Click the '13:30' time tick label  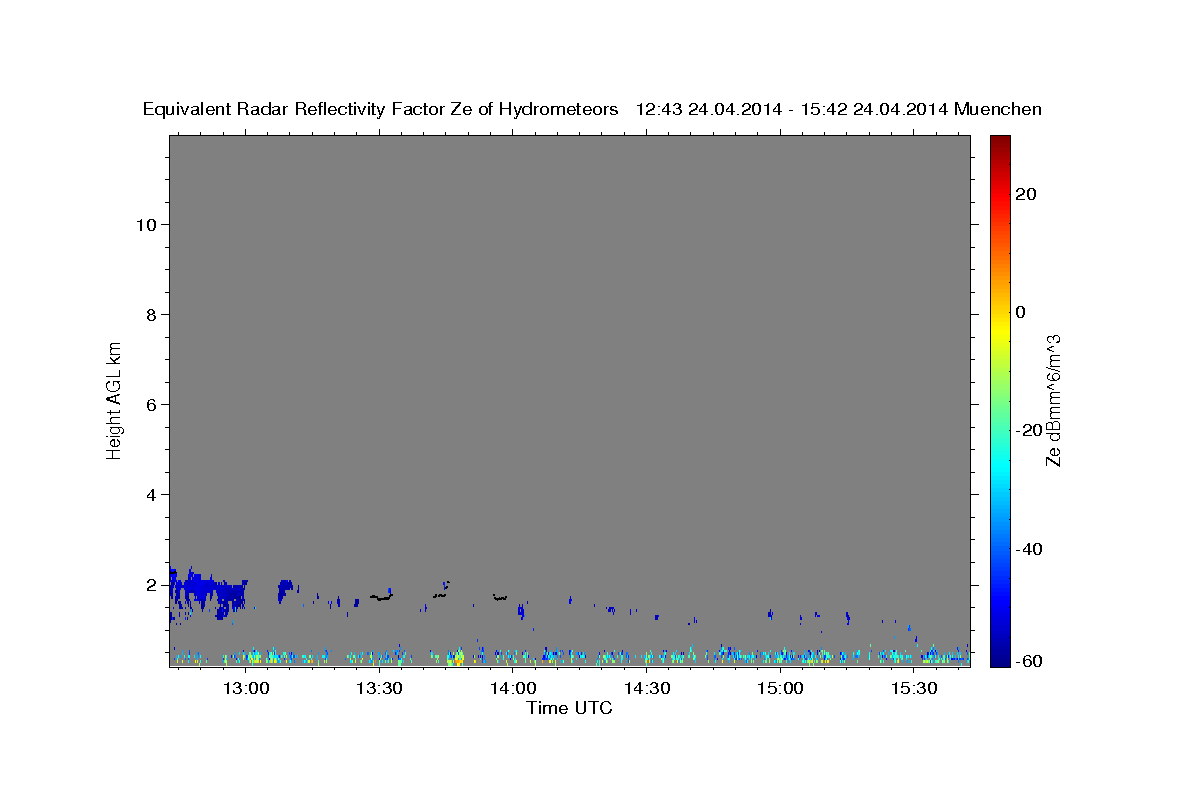pos(379,688)
